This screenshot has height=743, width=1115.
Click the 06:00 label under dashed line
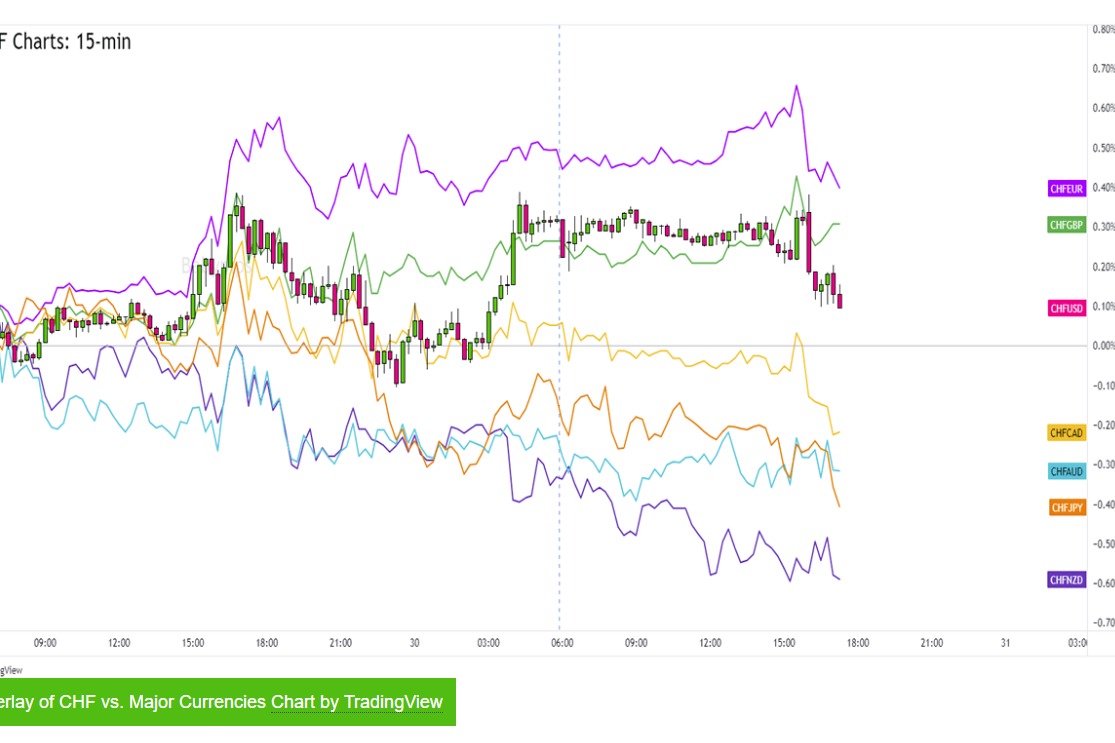[x=562, y=643]
